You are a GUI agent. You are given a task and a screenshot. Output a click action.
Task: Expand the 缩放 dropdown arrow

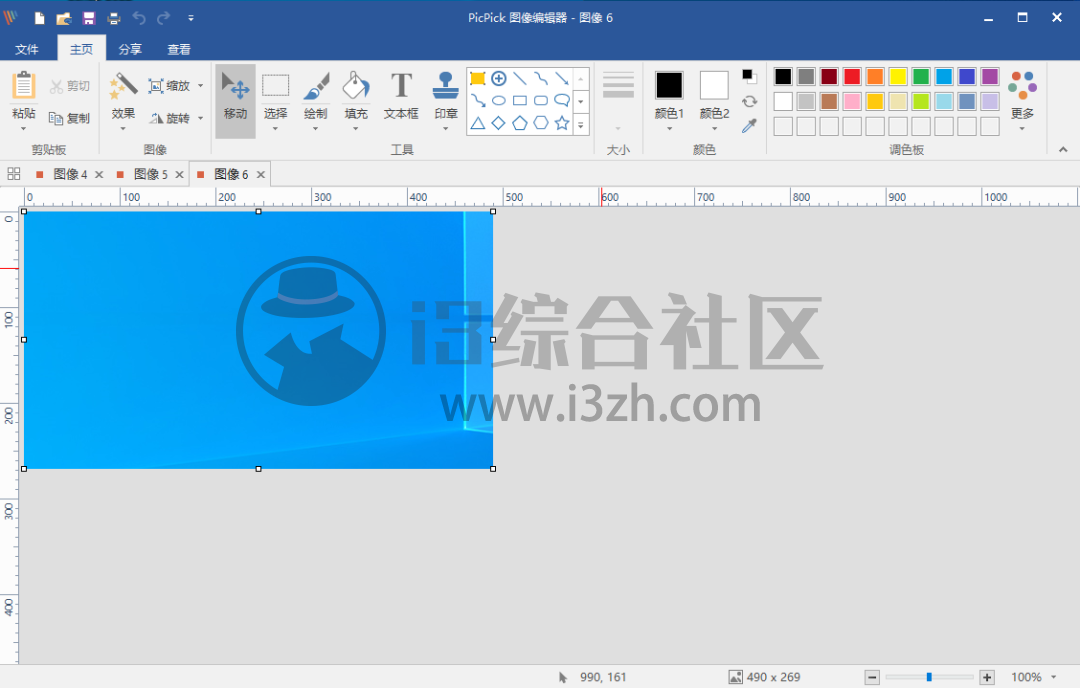(200, 86)
